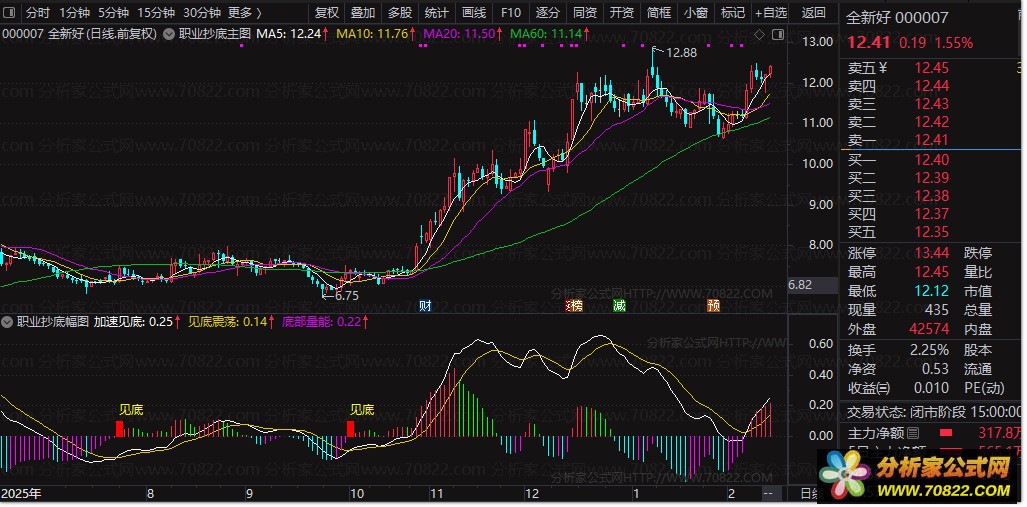Click the 财 financial report marker

point(425,305)
